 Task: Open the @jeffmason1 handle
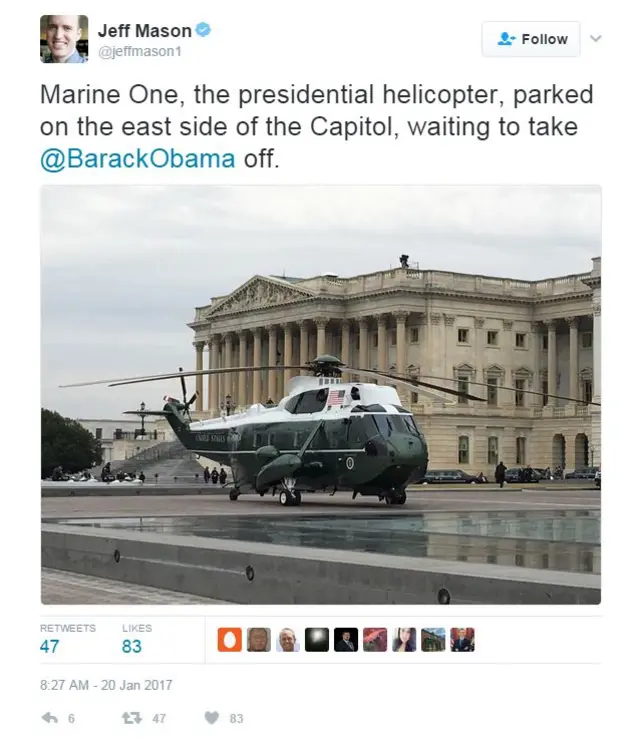(140, 51)
